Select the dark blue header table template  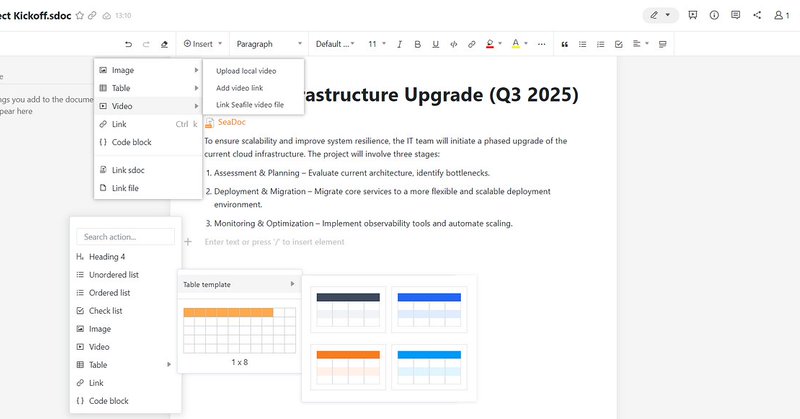[x=429, y=310]
